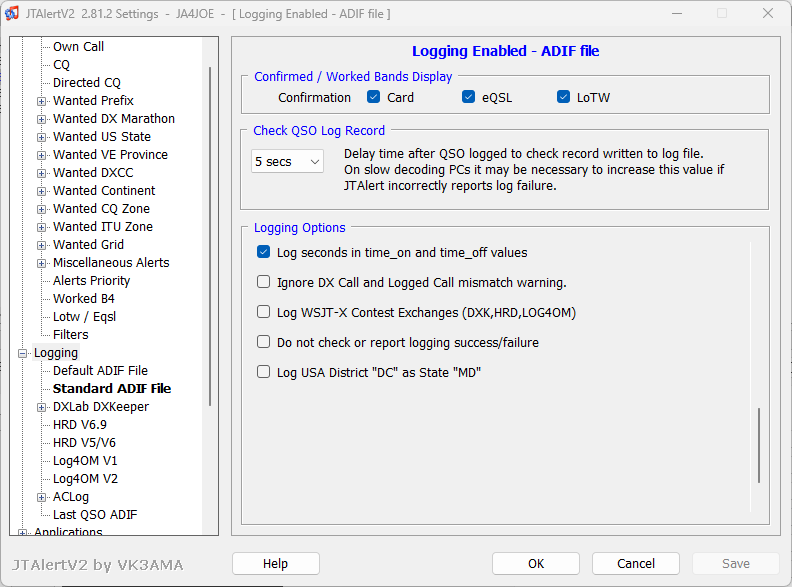This screenshot has height=587, width=792.
Task: Expand the ACLog tree node
Action: pos(41,497)
